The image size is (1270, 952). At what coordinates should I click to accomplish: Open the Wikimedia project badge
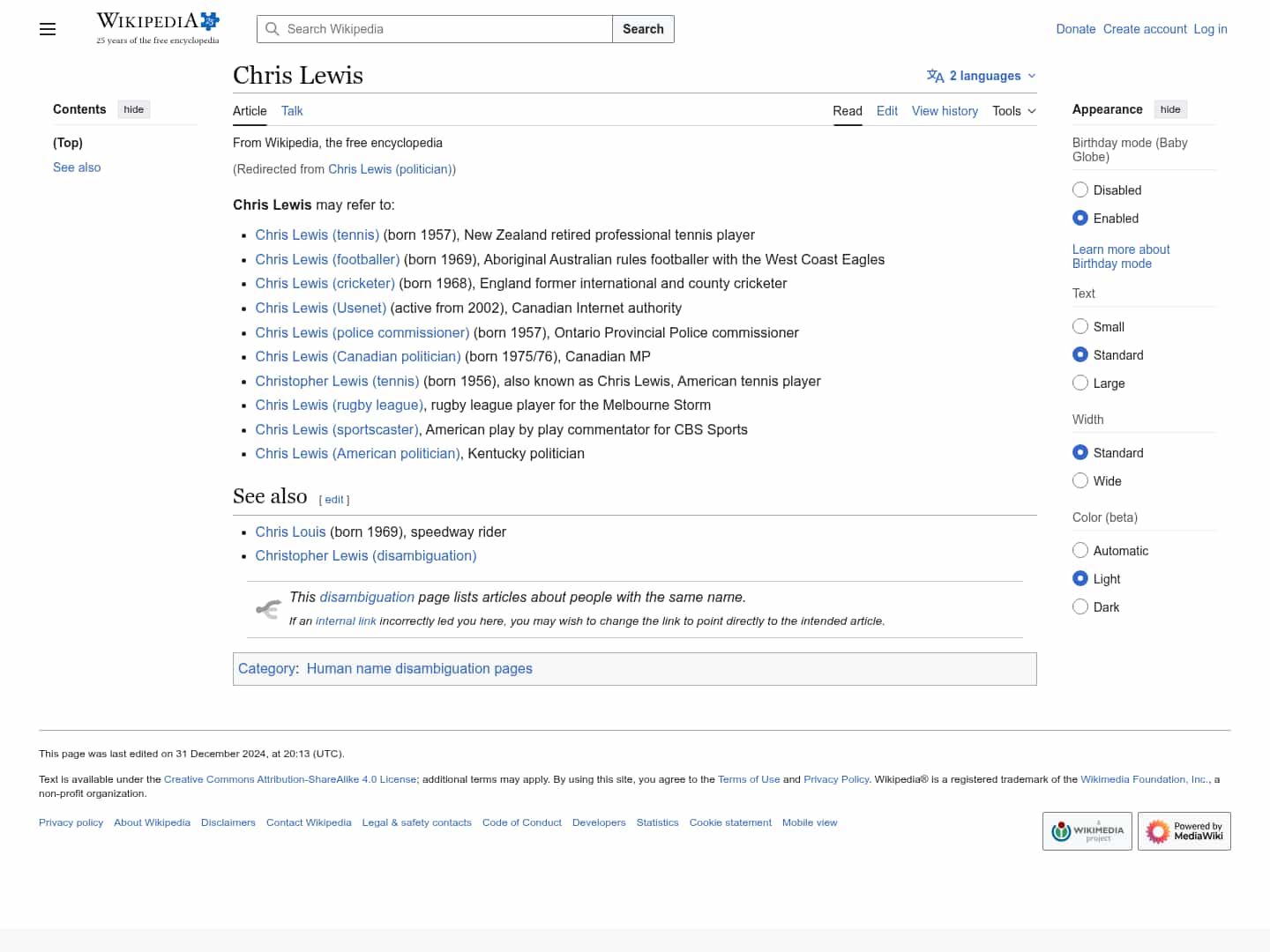tap(1087, 831)
